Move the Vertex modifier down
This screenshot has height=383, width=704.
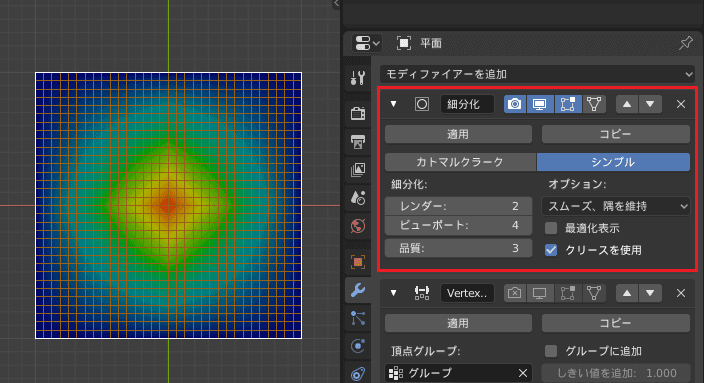pos(650,293)
